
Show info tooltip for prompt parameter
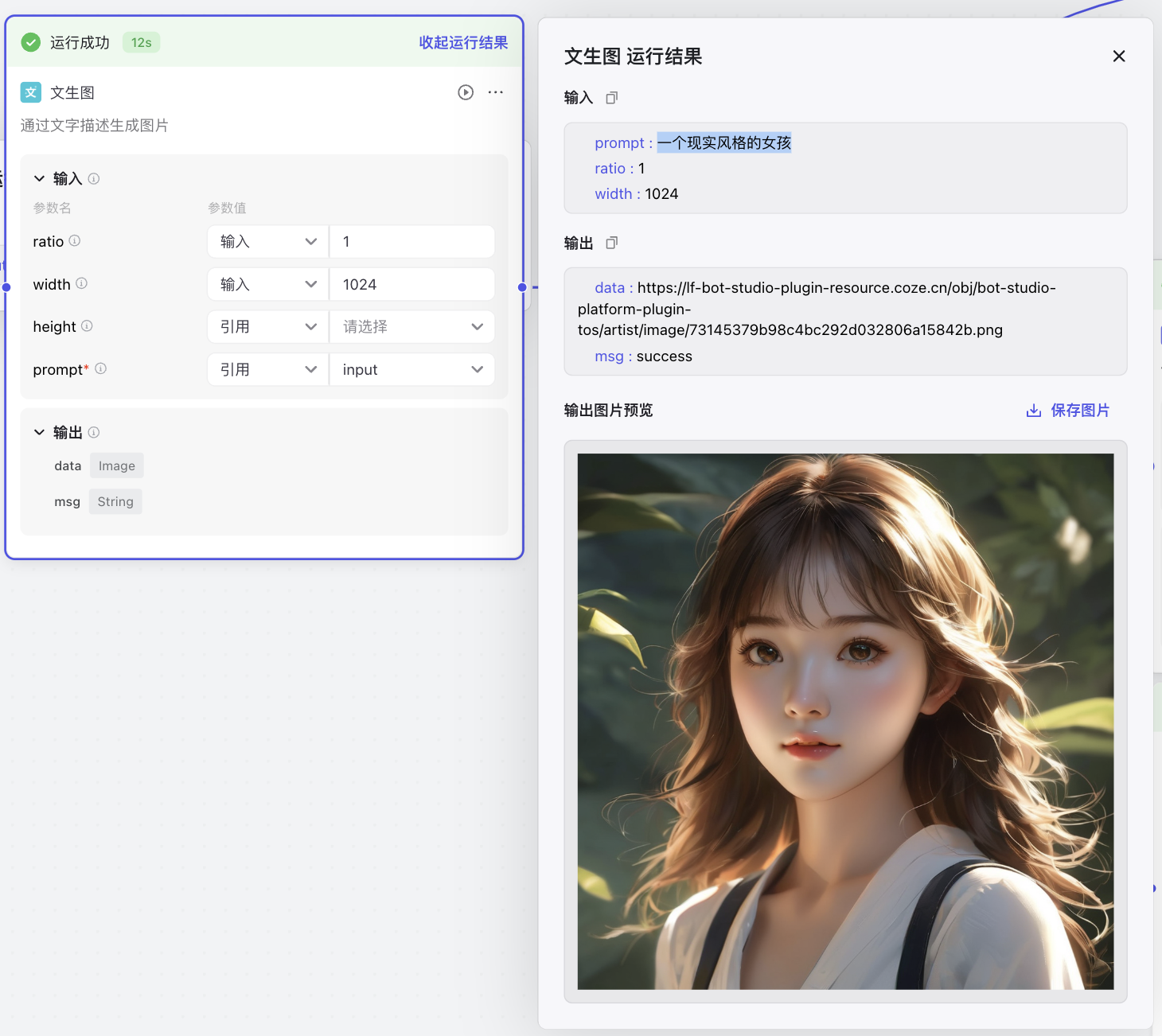pos(101,368)
